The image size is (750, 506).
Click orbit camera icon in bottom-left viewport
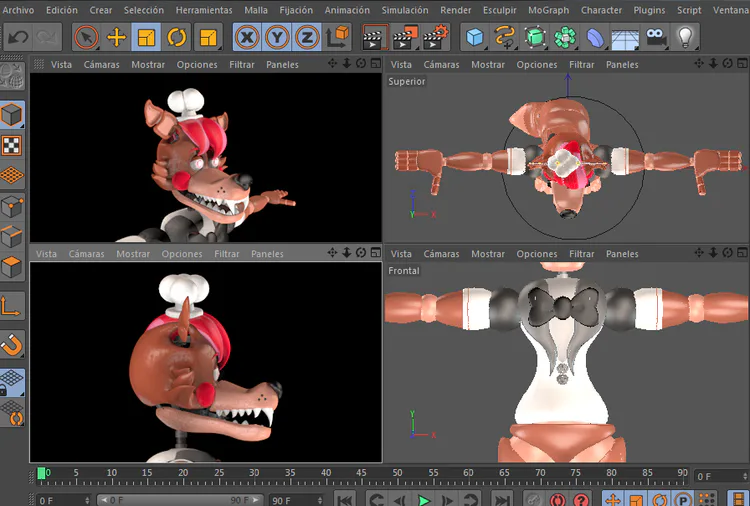(x=361, y=253)
